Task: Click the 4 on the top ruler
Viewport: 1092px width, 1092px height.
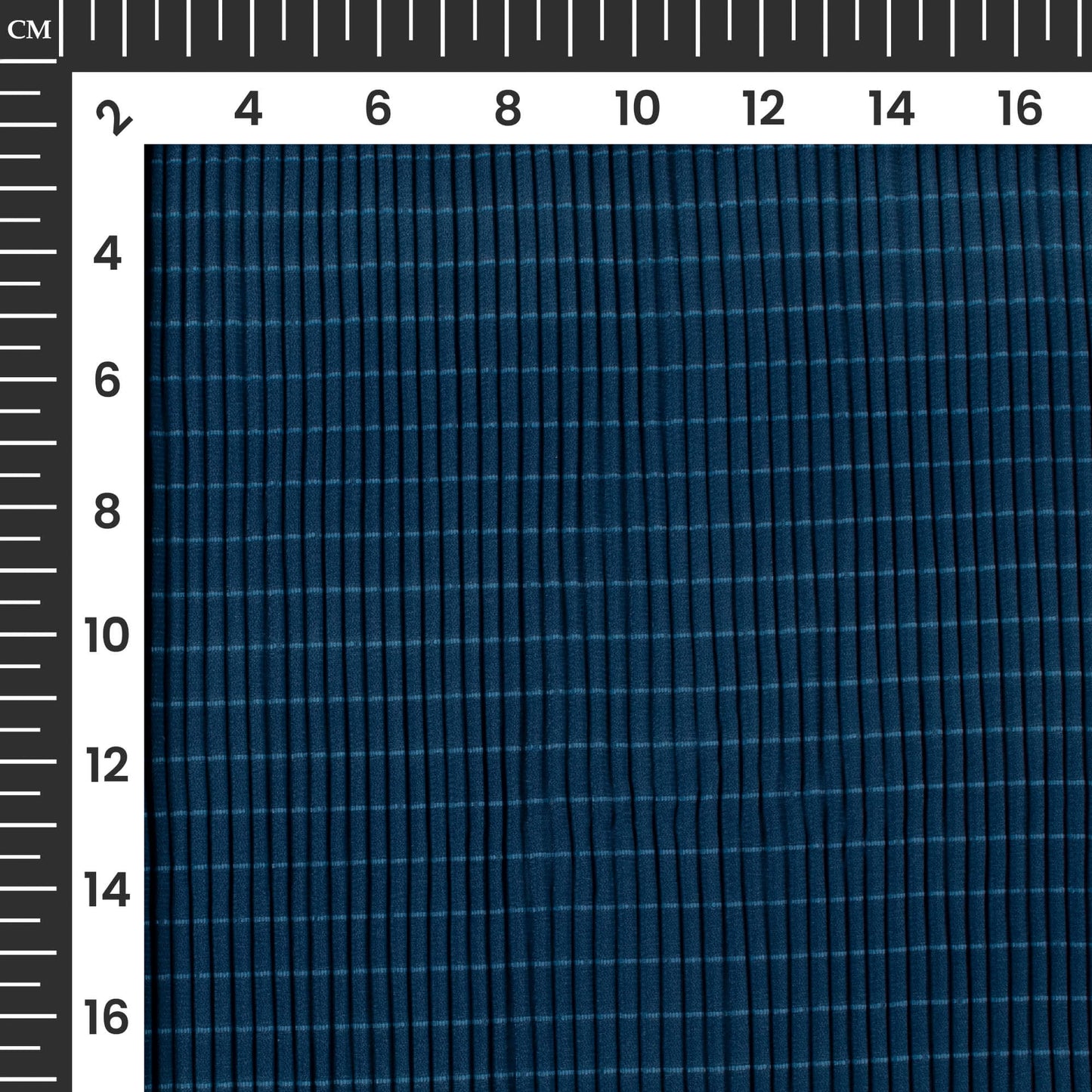Action: (248, 109)
